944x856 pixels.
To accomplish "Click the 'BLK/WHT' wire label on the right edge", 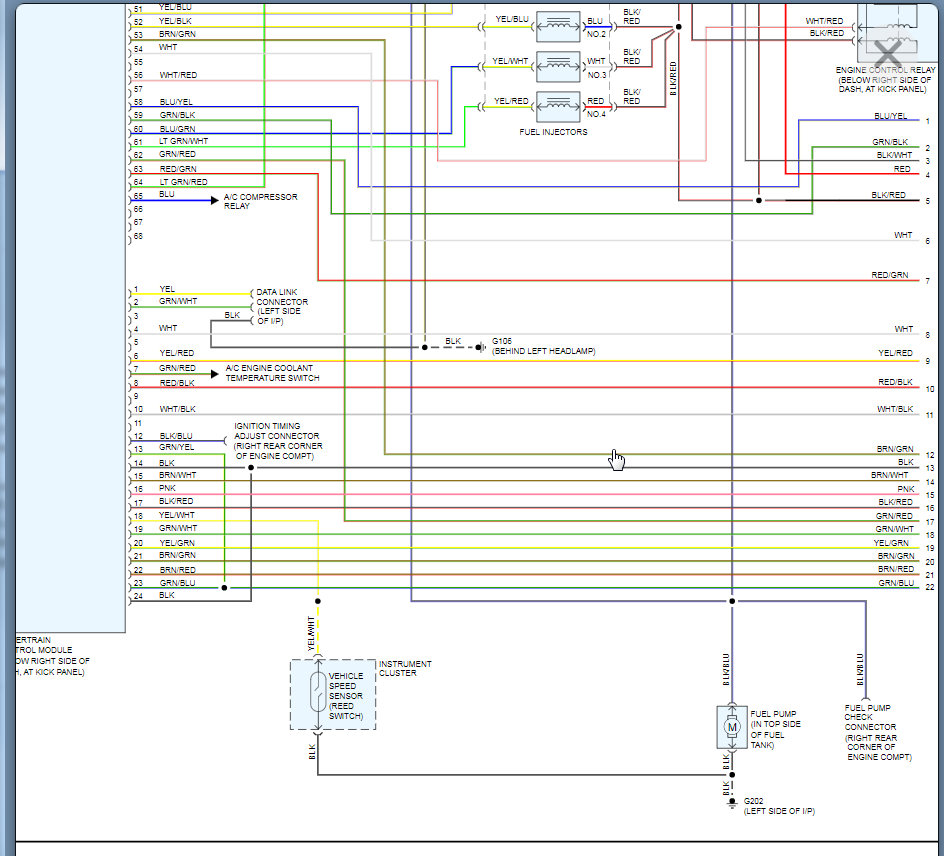I will [894, 155].
